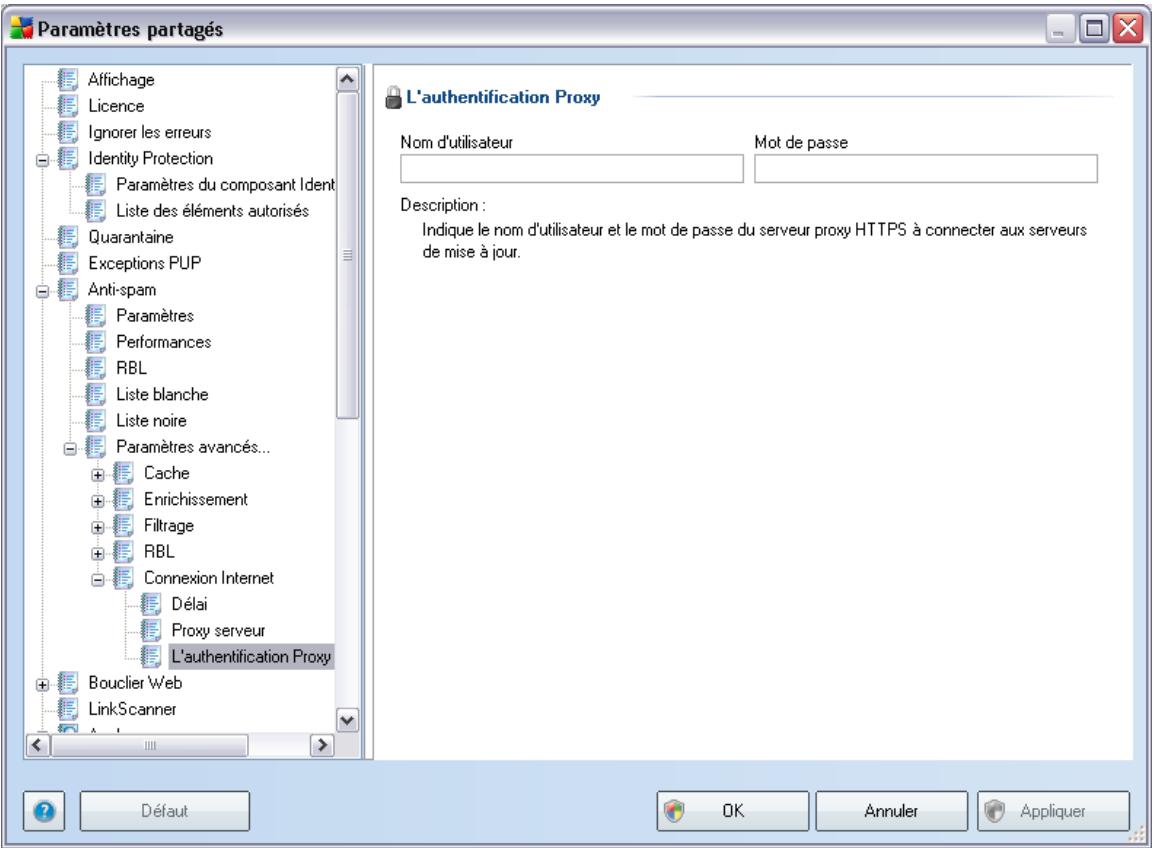
Task: Select Ignorer les erreurs
Action: click(150, 132)
